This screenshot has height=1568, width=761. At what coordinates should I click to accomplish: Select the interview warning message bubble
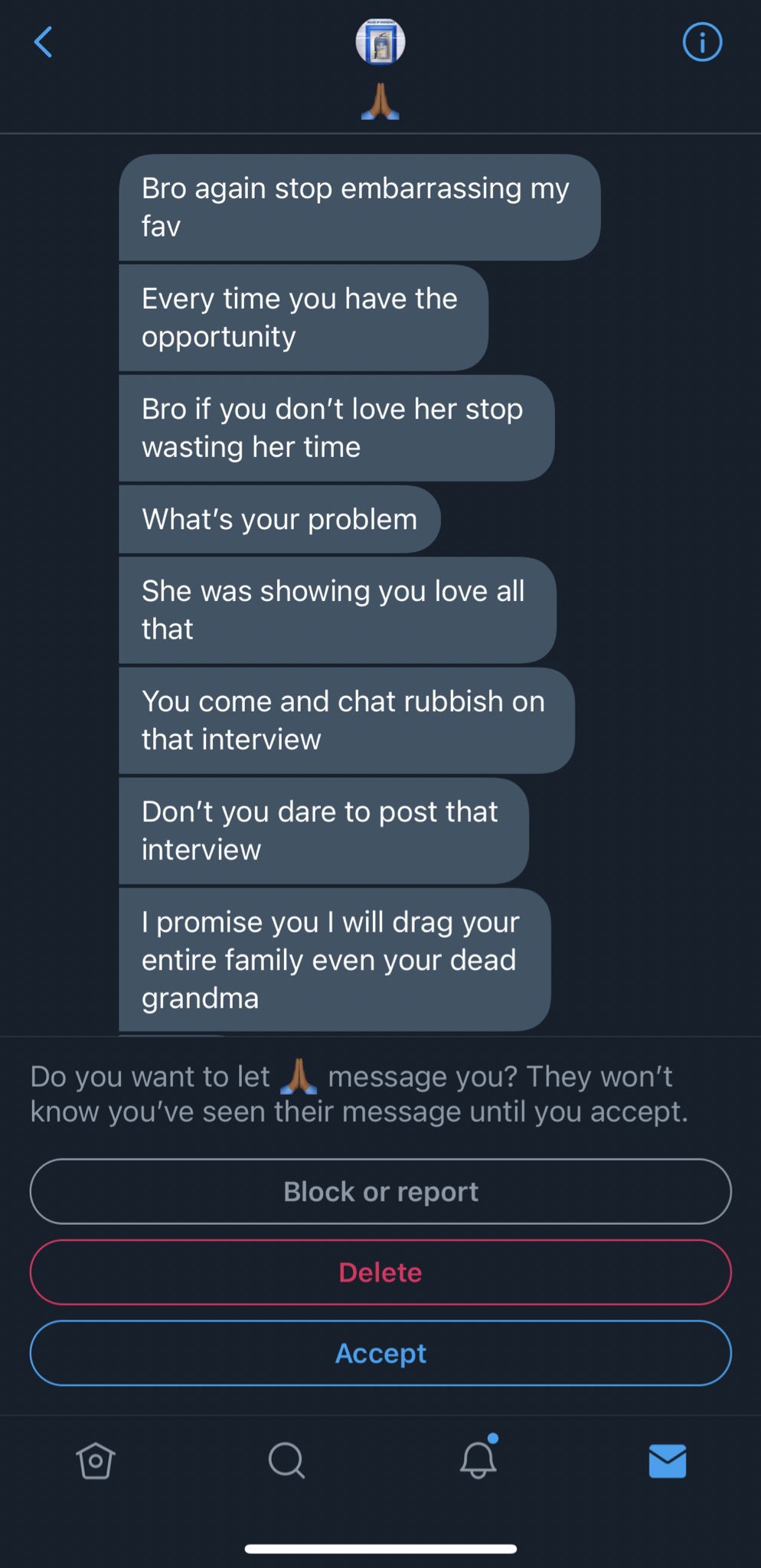[321, 830]
